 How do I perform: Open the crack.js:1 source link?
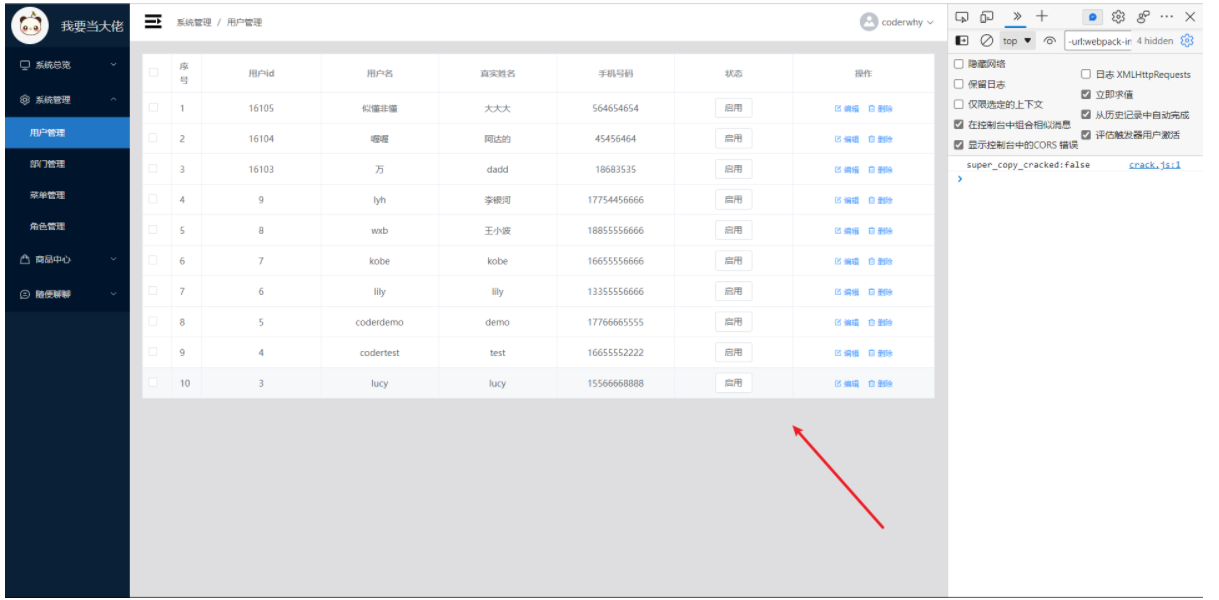(1154, 165)
